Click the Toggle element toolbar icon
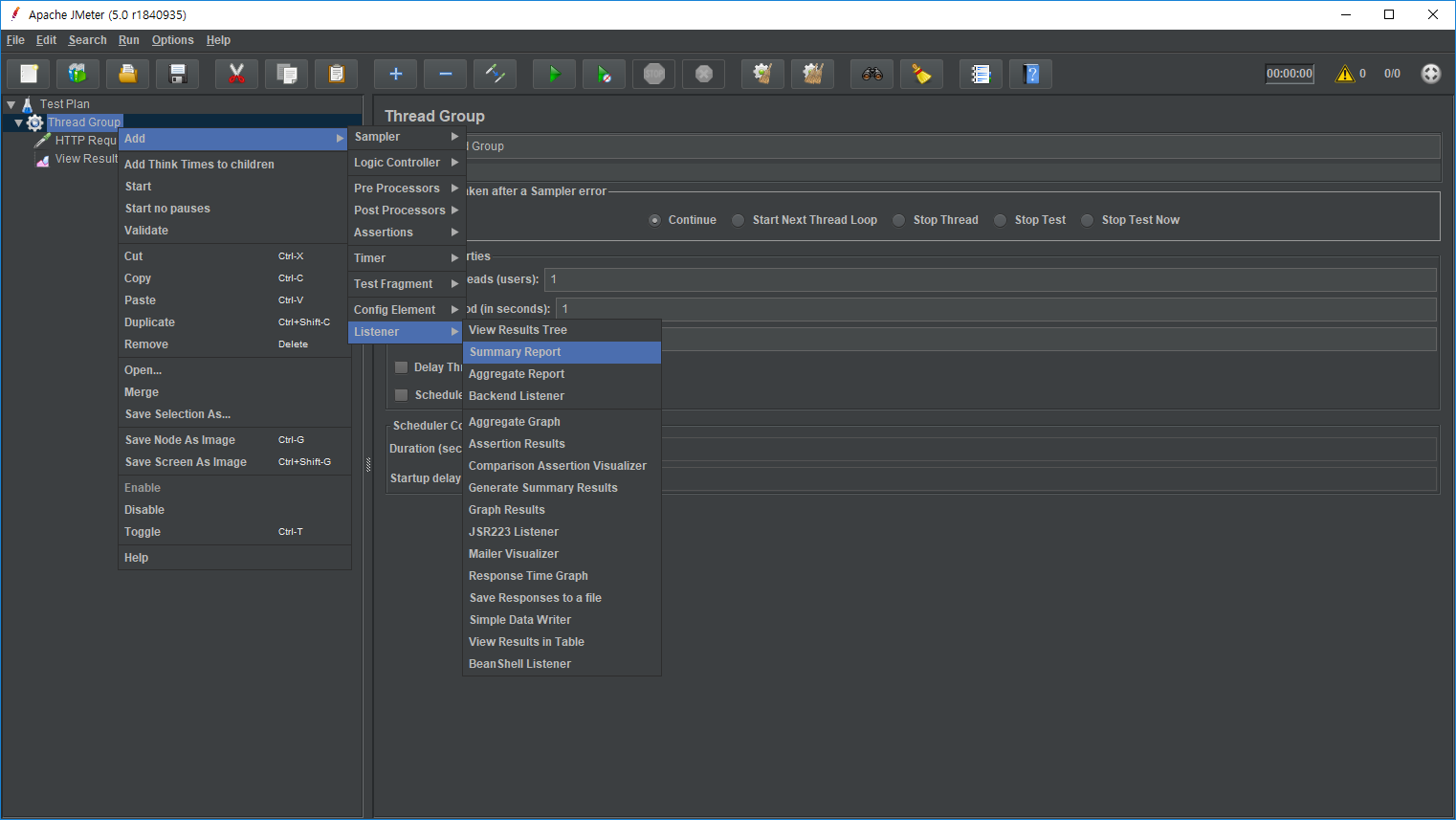The image size is (1456, 820). 496,74
